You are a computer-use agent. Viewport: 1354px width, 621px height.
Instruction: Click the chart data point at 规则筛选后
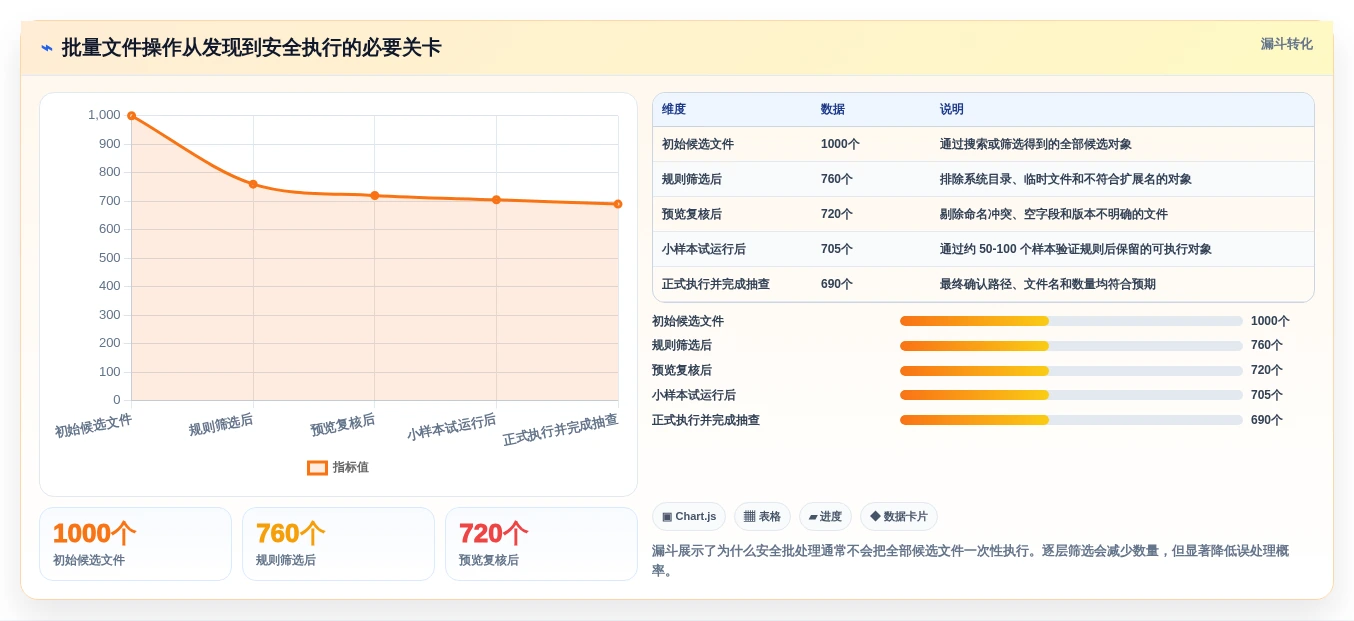pos(253,184)
